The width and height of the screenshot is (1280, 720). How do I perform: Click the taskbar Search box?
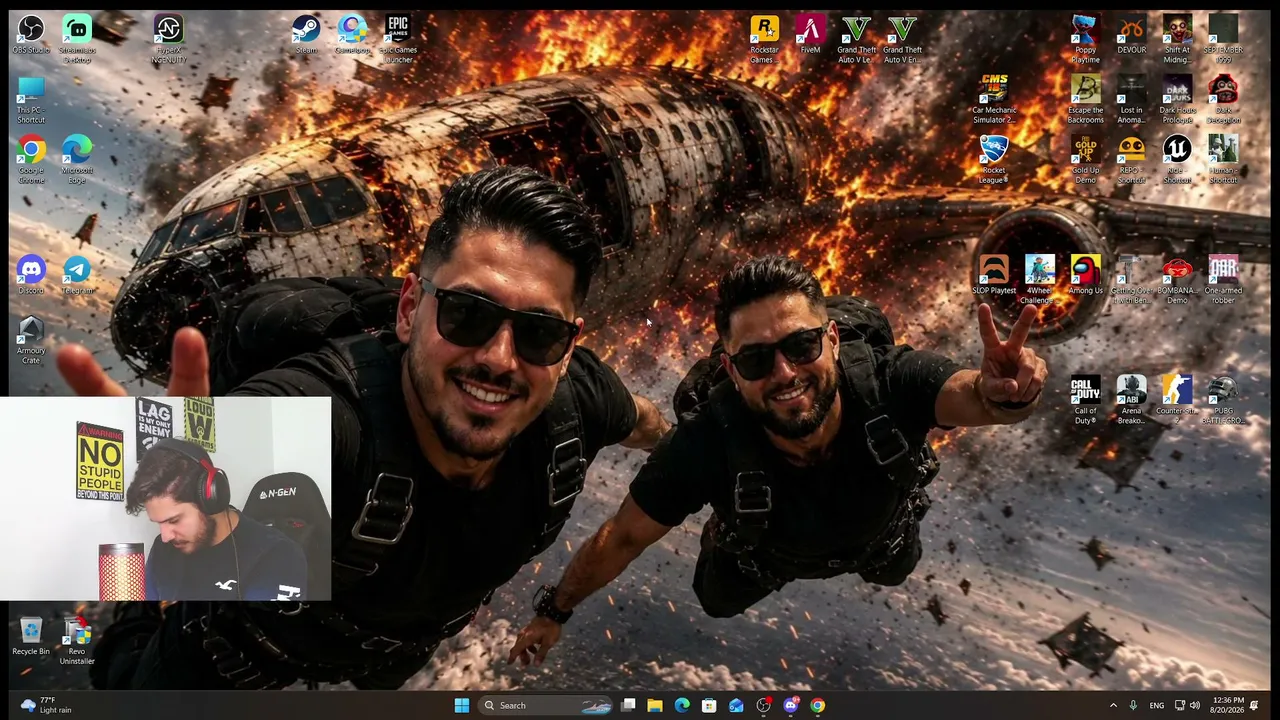pyautogui.click(x=546, y=705)
